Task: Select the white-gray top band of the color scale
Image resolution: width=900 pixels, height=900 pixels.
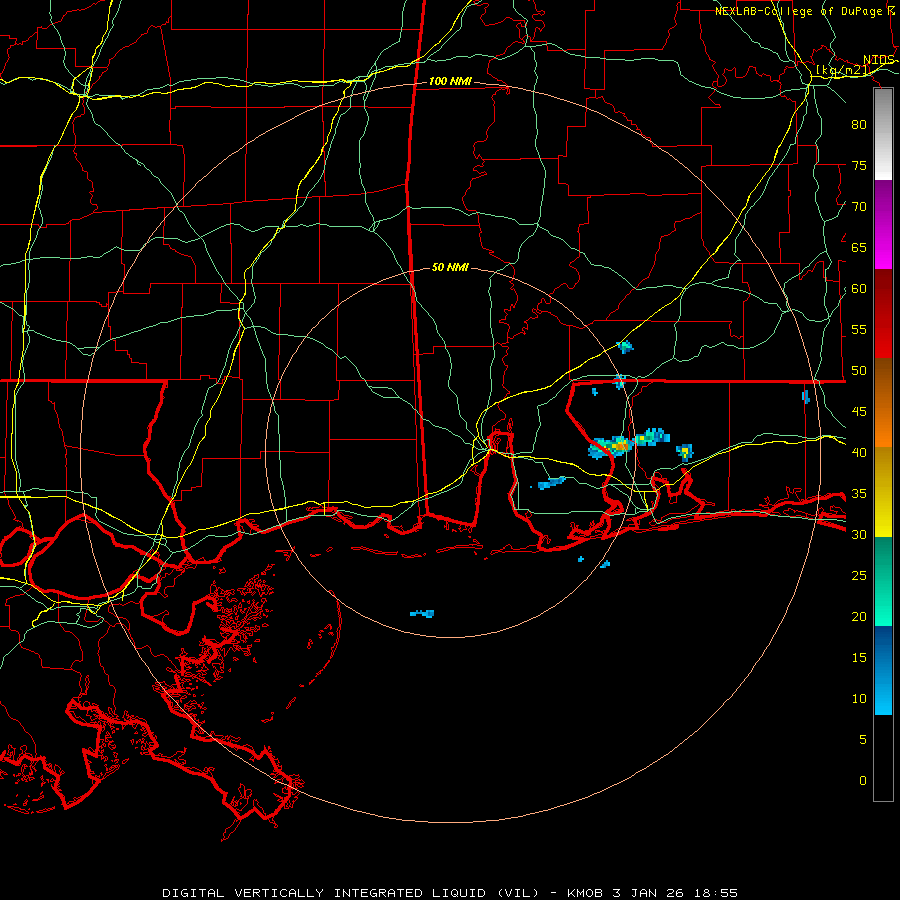Action: [883, 135]
